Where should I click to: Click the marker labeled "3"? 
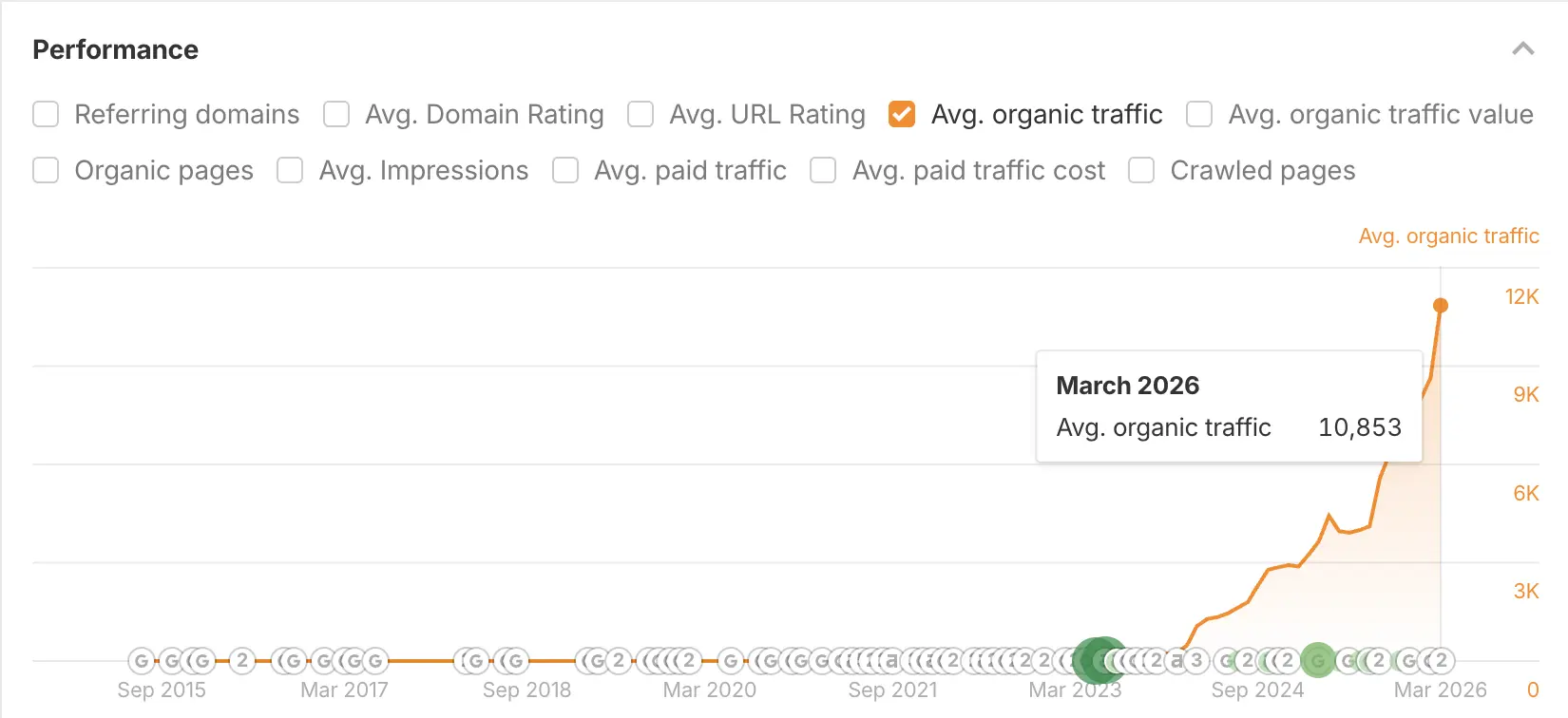coord(1196,660)
